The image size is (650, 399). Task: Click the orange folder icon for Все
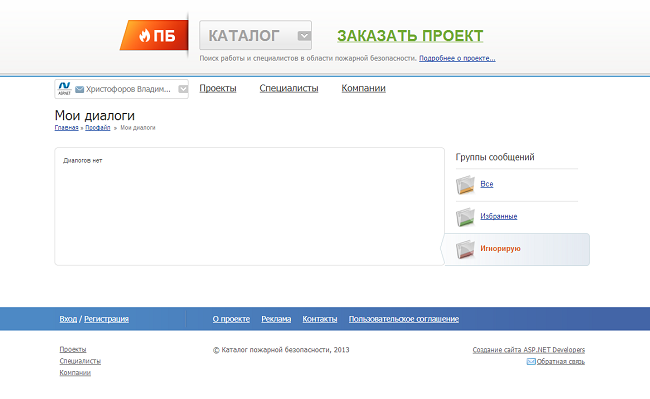[465, 185]
